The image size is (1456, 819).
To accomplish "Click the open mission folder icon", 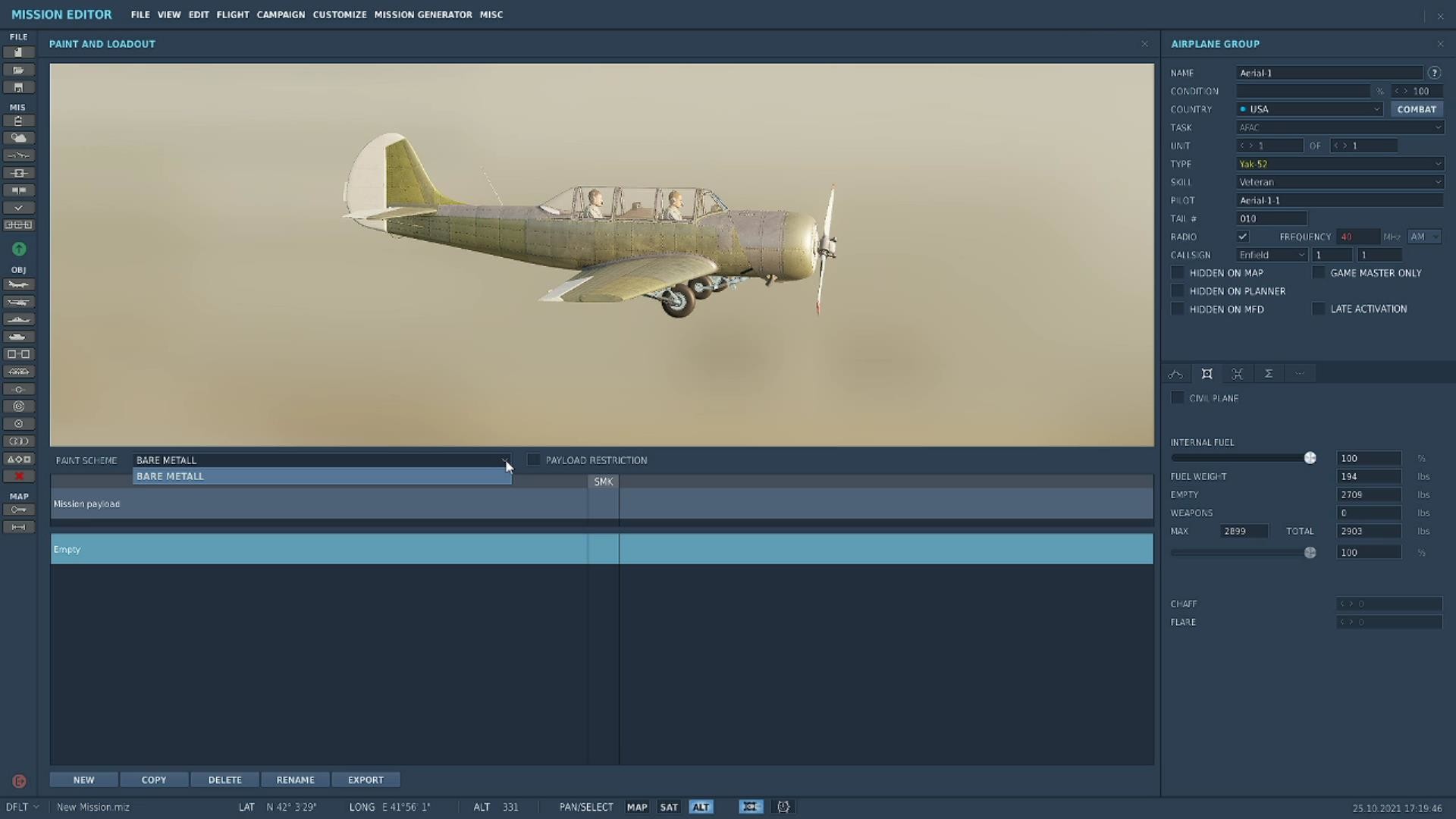I will [x=19, y=70].
